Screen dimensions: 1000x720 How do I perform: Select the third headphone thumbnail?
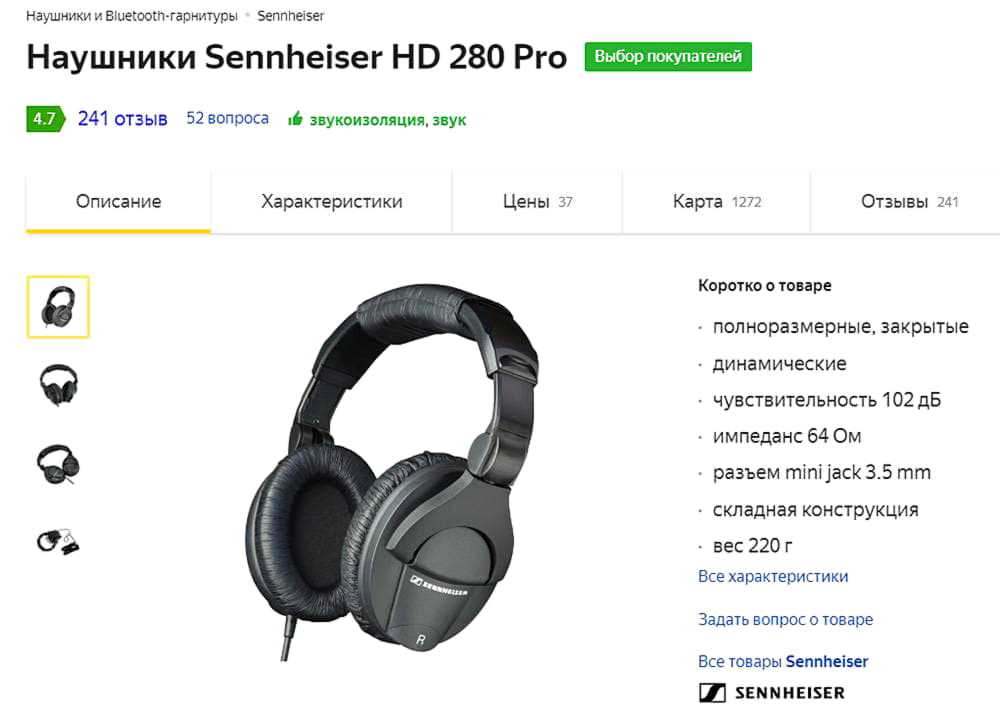pos(58,464)
